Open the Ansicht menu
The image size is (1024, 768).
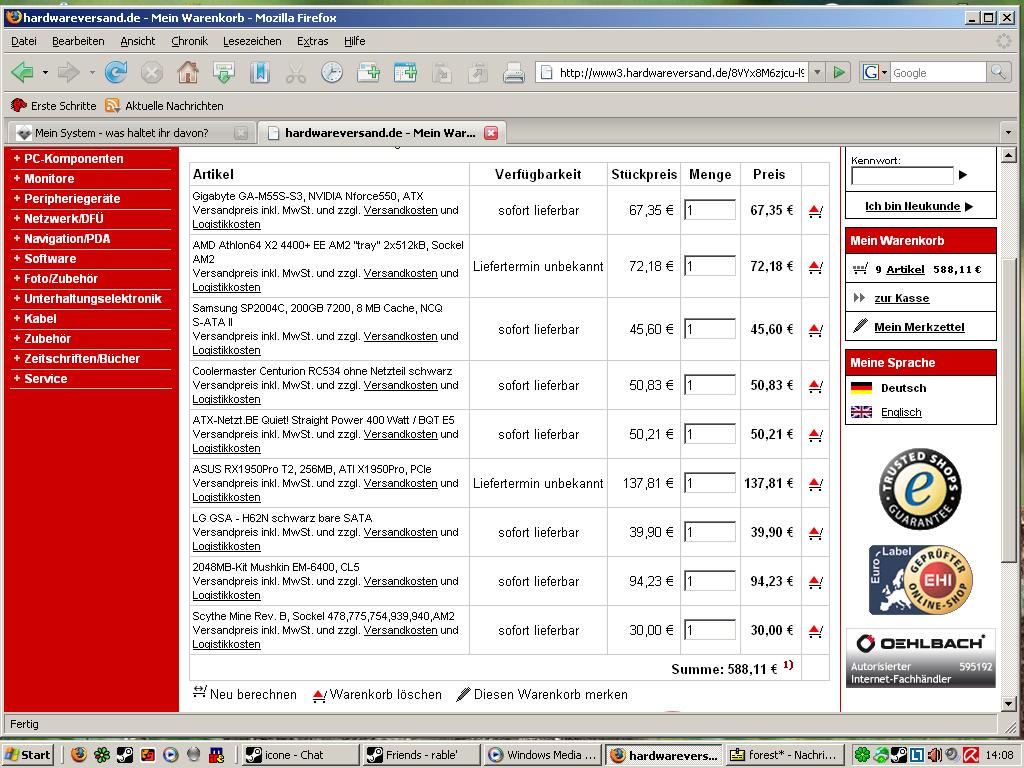pyautogui.click(x=138, y=41)
